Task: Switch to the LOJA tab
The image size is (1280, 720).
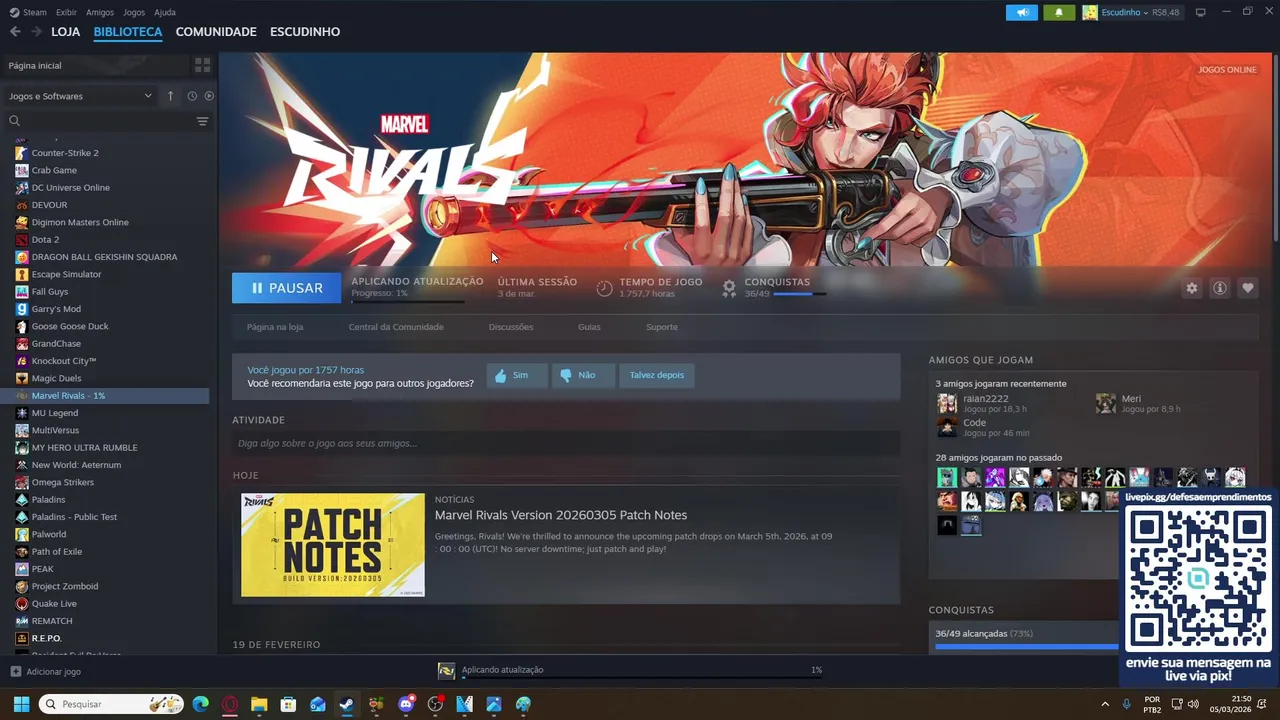Action: (65, 32)
